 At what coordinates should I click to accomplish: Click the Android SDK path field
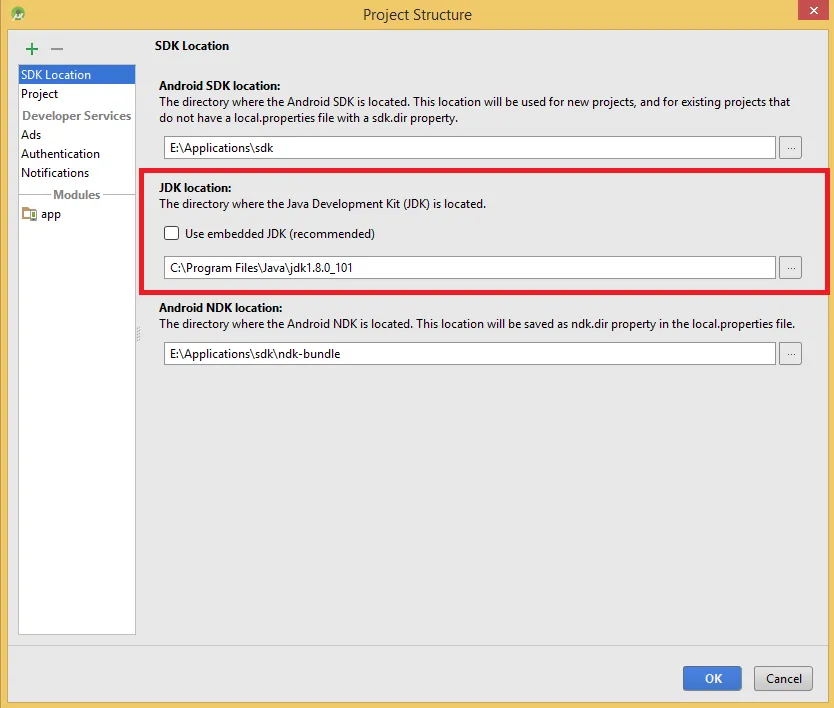tap(470, 147)
